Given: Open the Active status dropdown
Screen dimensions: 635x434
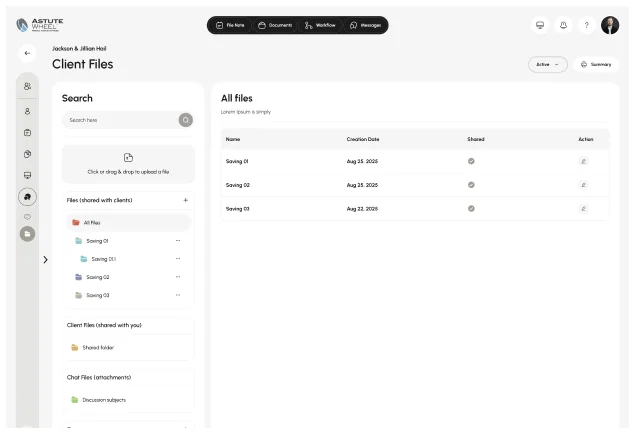Looking at the screenshot, I should 548,64.
